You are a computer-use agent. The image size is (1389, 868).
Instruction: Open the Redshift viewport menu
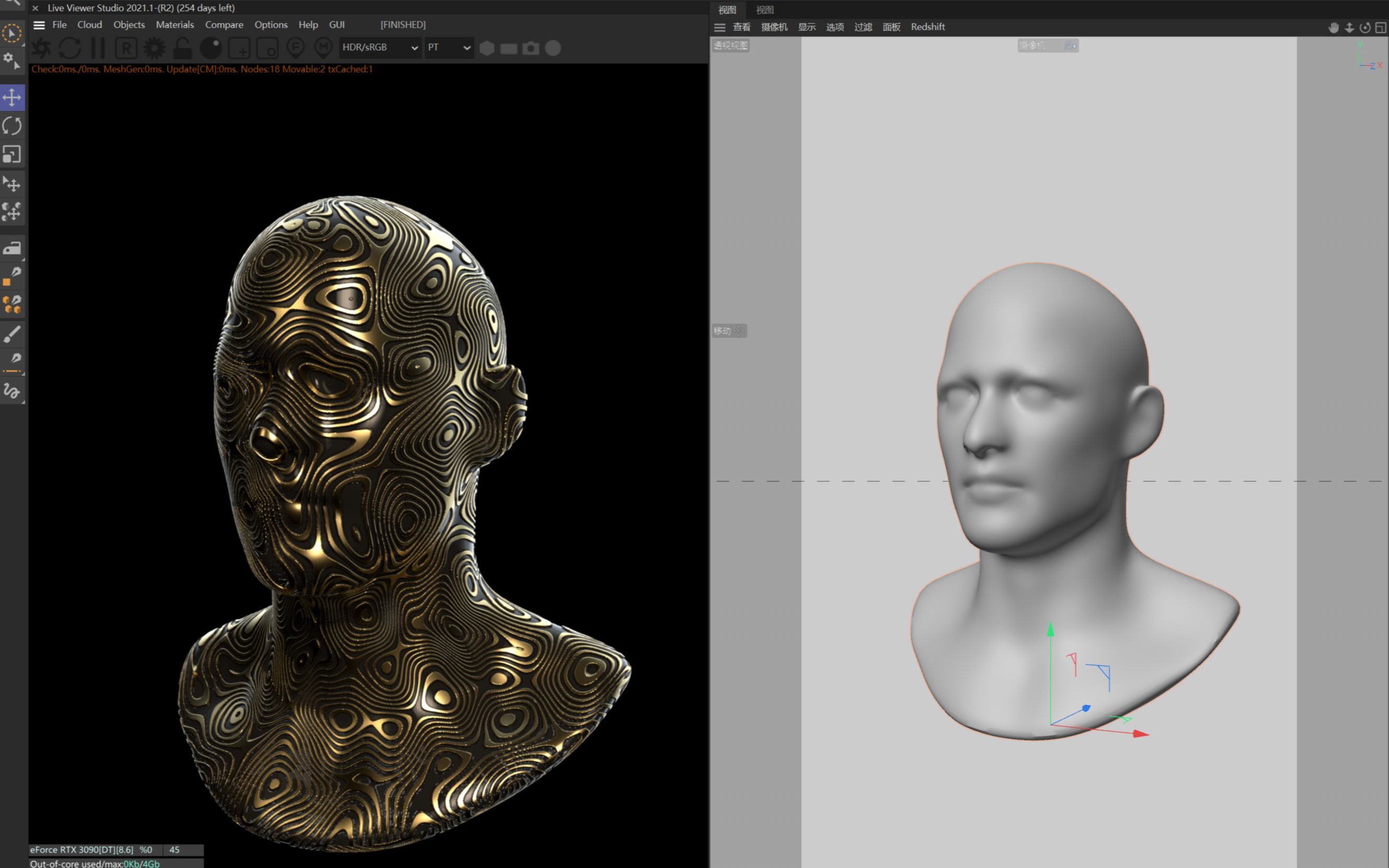point(927,27)
